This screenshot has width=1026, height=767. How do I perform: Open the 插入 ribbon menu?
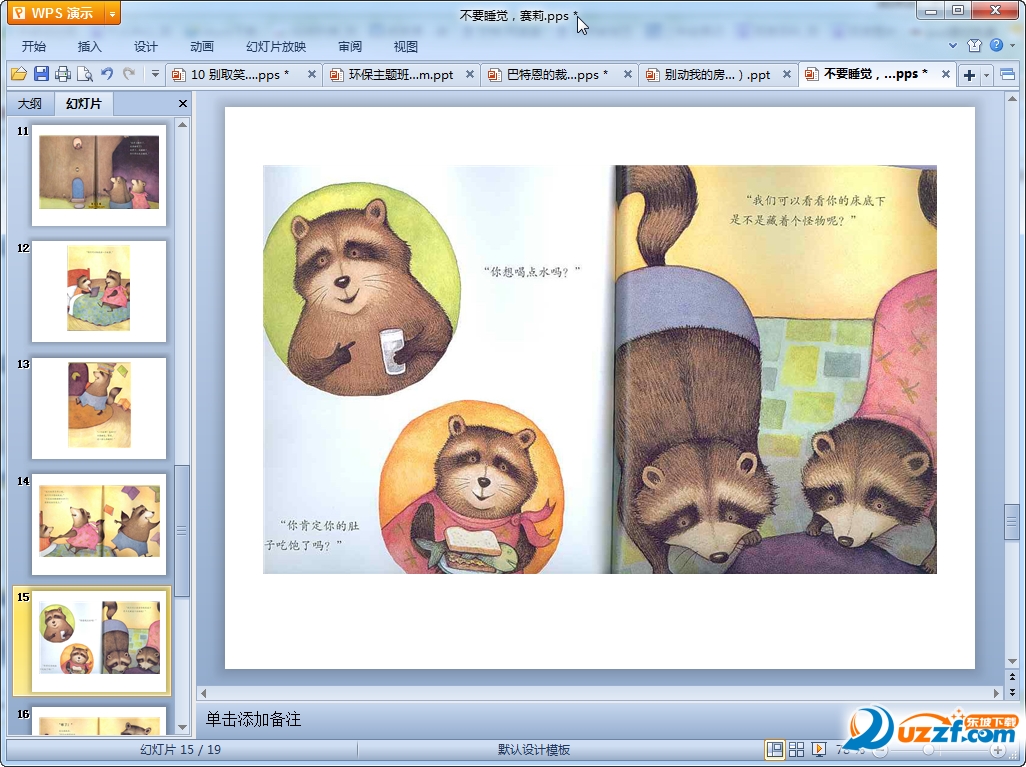tap(90, 46)
